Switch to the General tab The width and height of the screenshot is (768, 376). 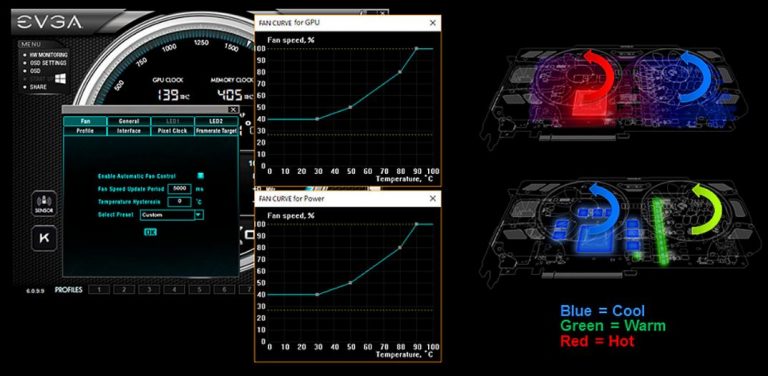(x=129, y=121)
